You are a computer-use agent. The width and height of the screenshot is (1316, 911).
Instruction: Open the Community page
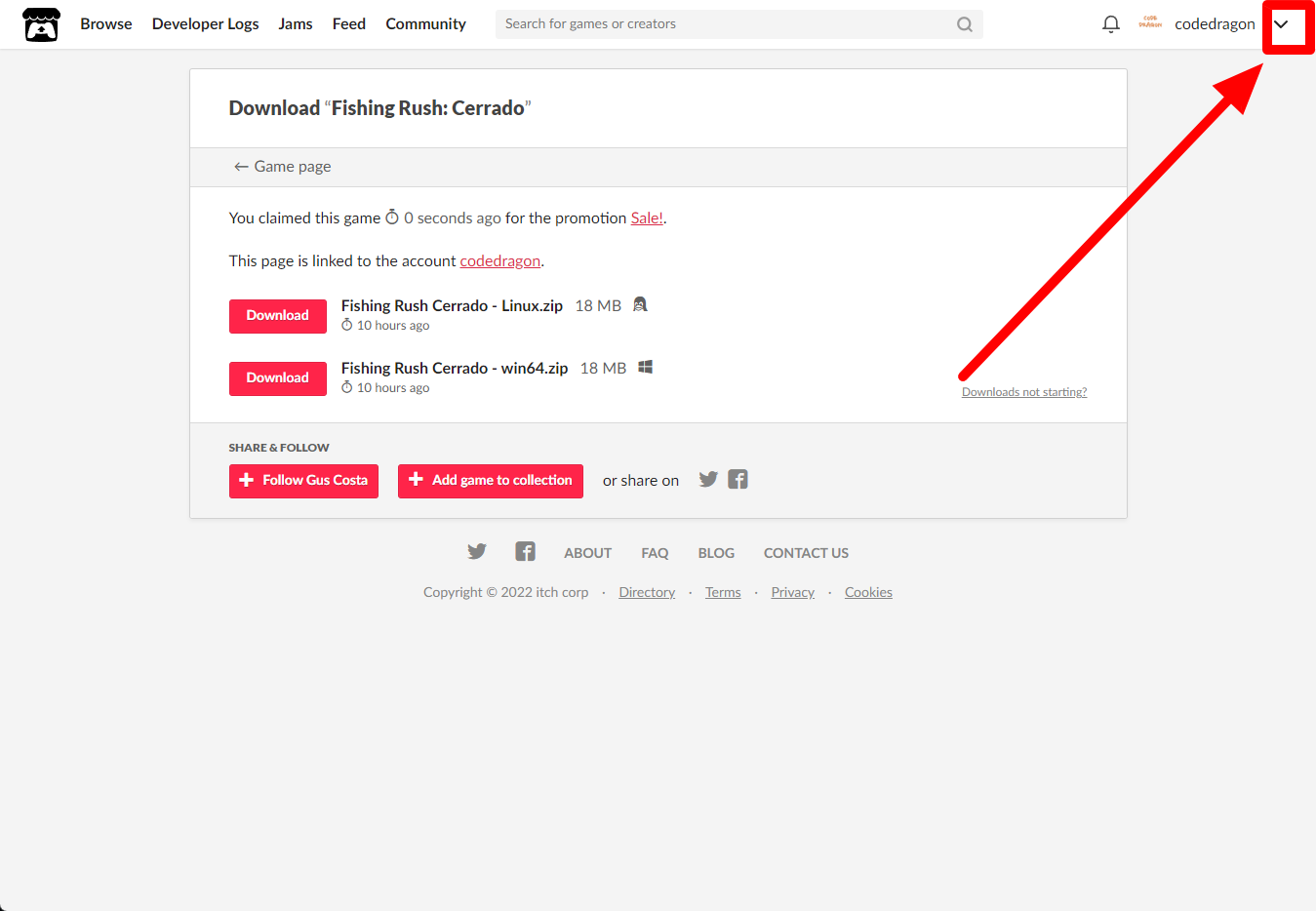coord(425,24)
